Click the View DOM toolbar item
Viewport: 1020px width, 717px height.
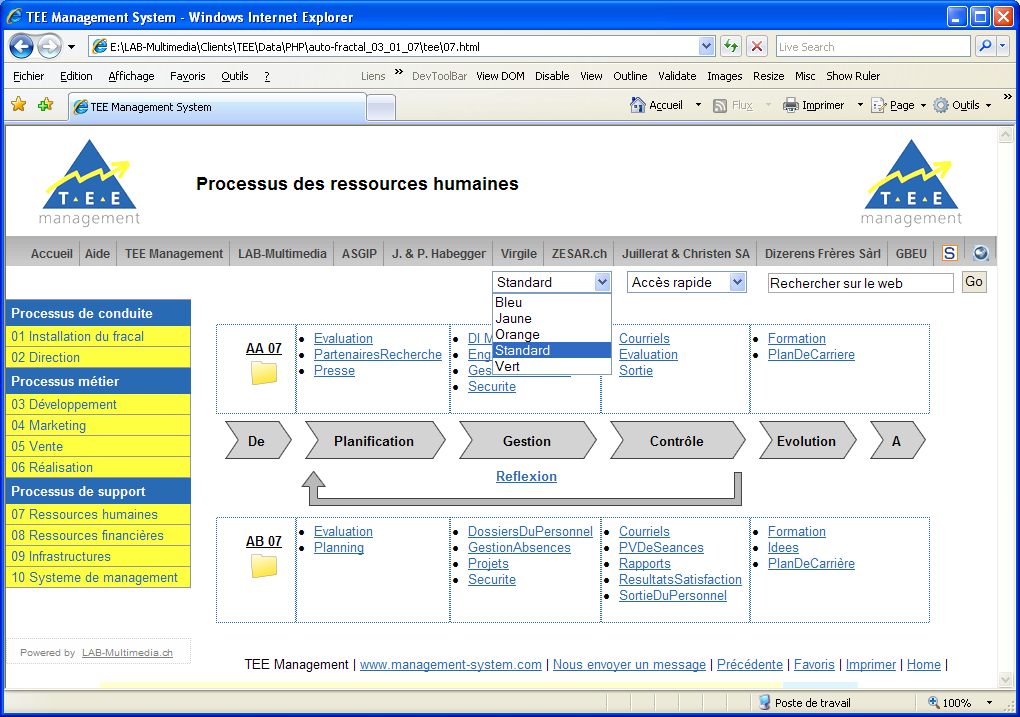click(500, 76)
